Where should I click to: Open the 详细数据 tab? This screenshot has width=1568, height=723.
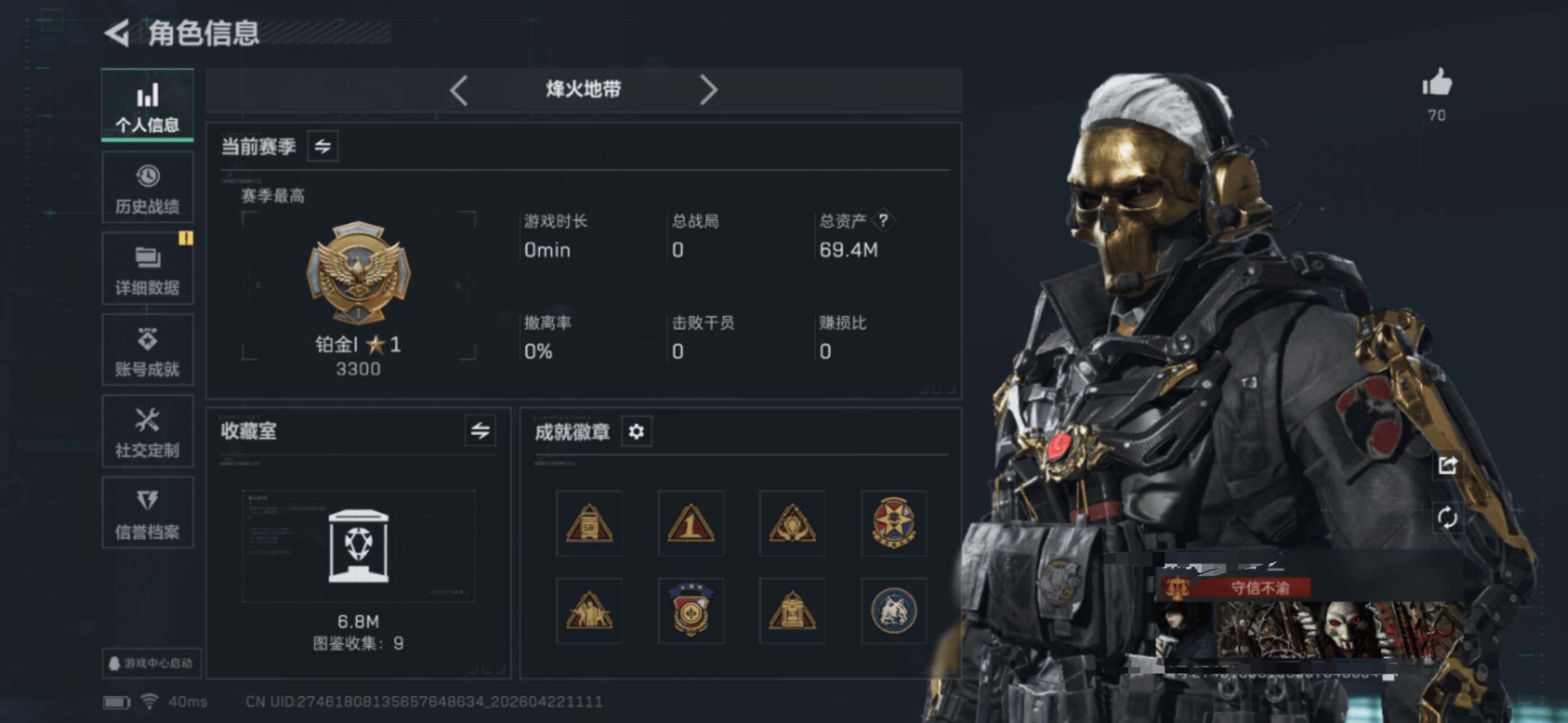pos(147,268)
